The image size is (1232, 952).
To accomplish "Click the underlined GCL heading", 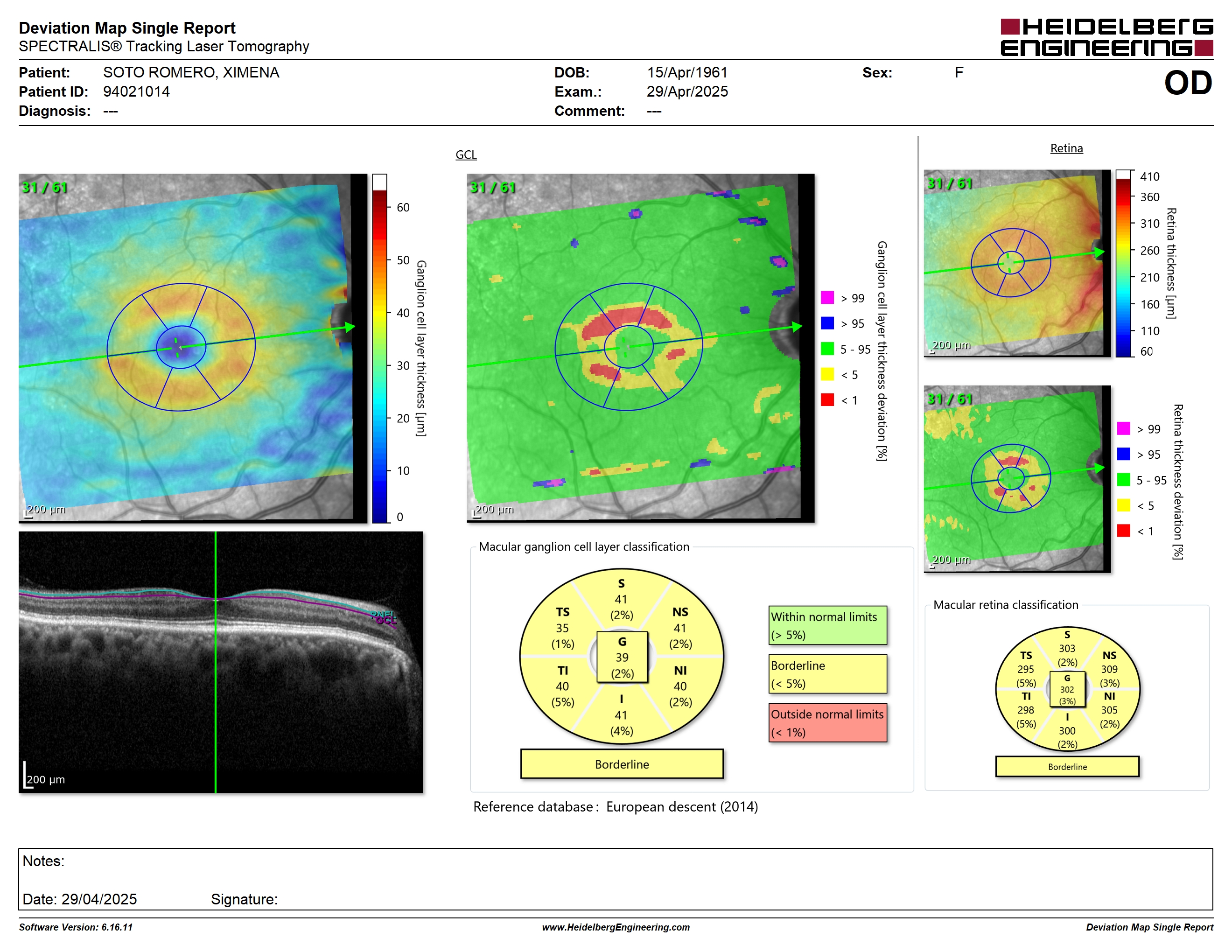I will point(466,154).
